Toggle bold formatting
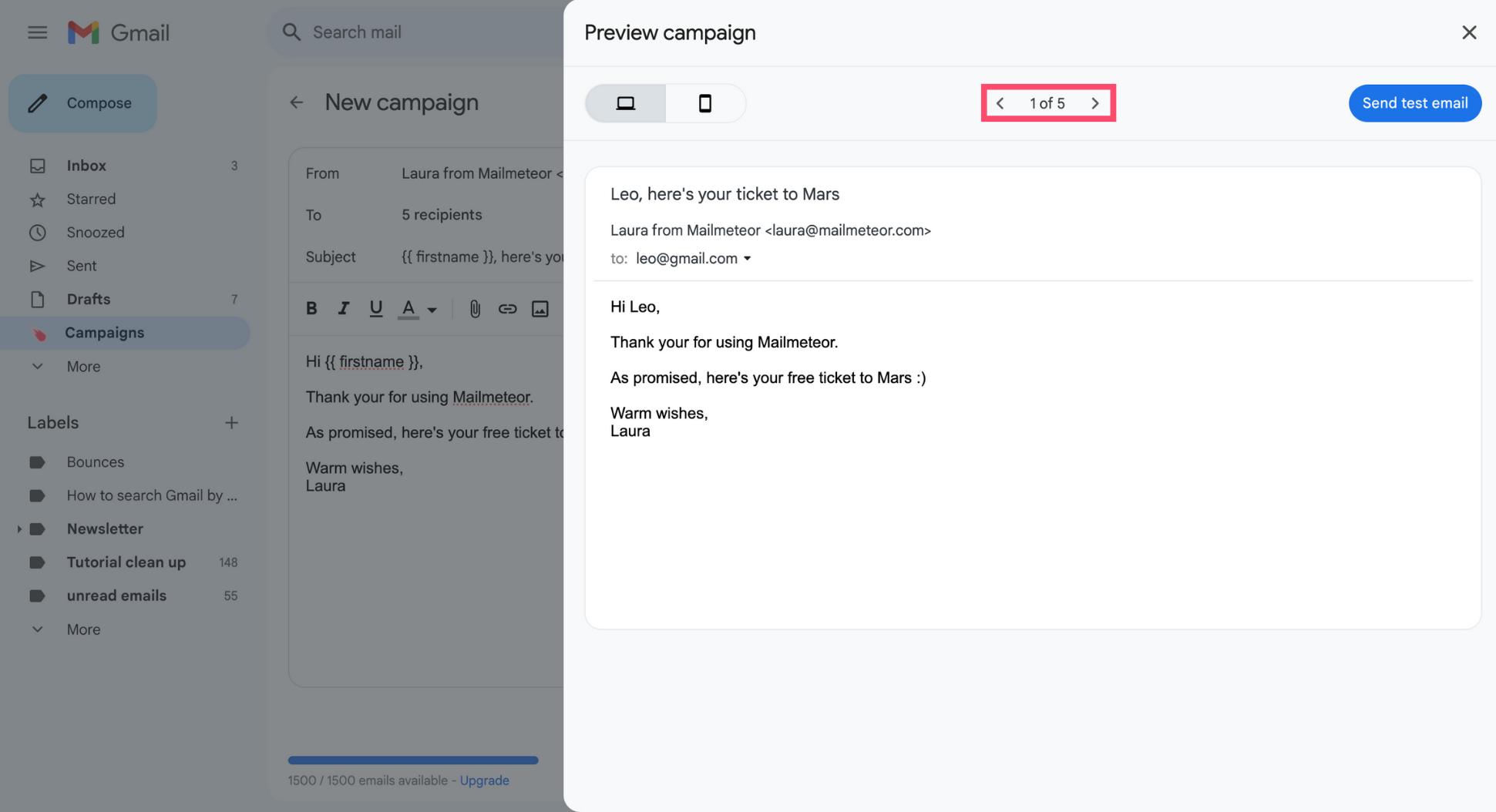Viewport: 1496px width, 812px height. [311, 309]
